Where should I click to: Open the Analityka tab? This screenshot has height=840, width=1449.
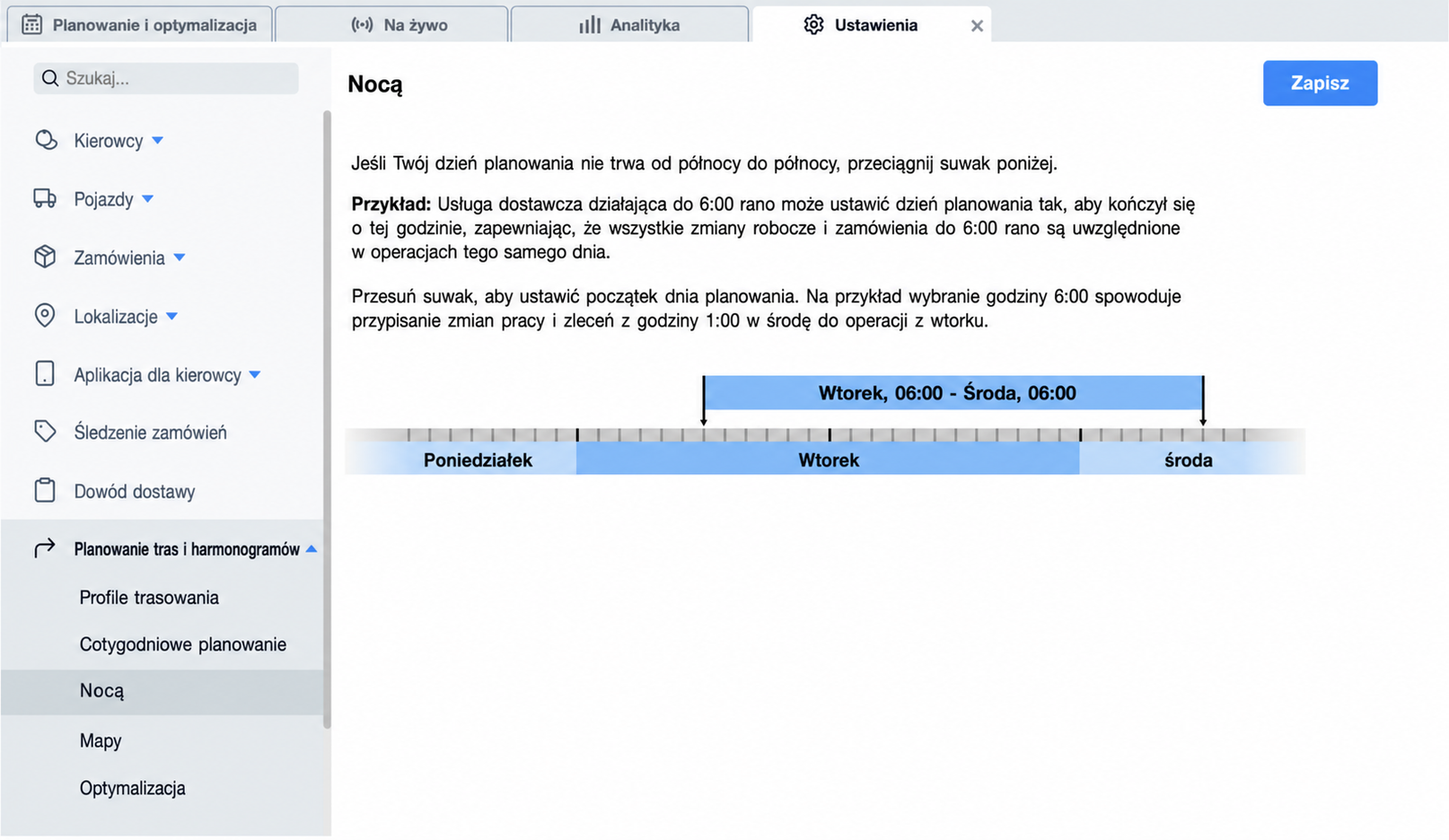pos(629,24)
